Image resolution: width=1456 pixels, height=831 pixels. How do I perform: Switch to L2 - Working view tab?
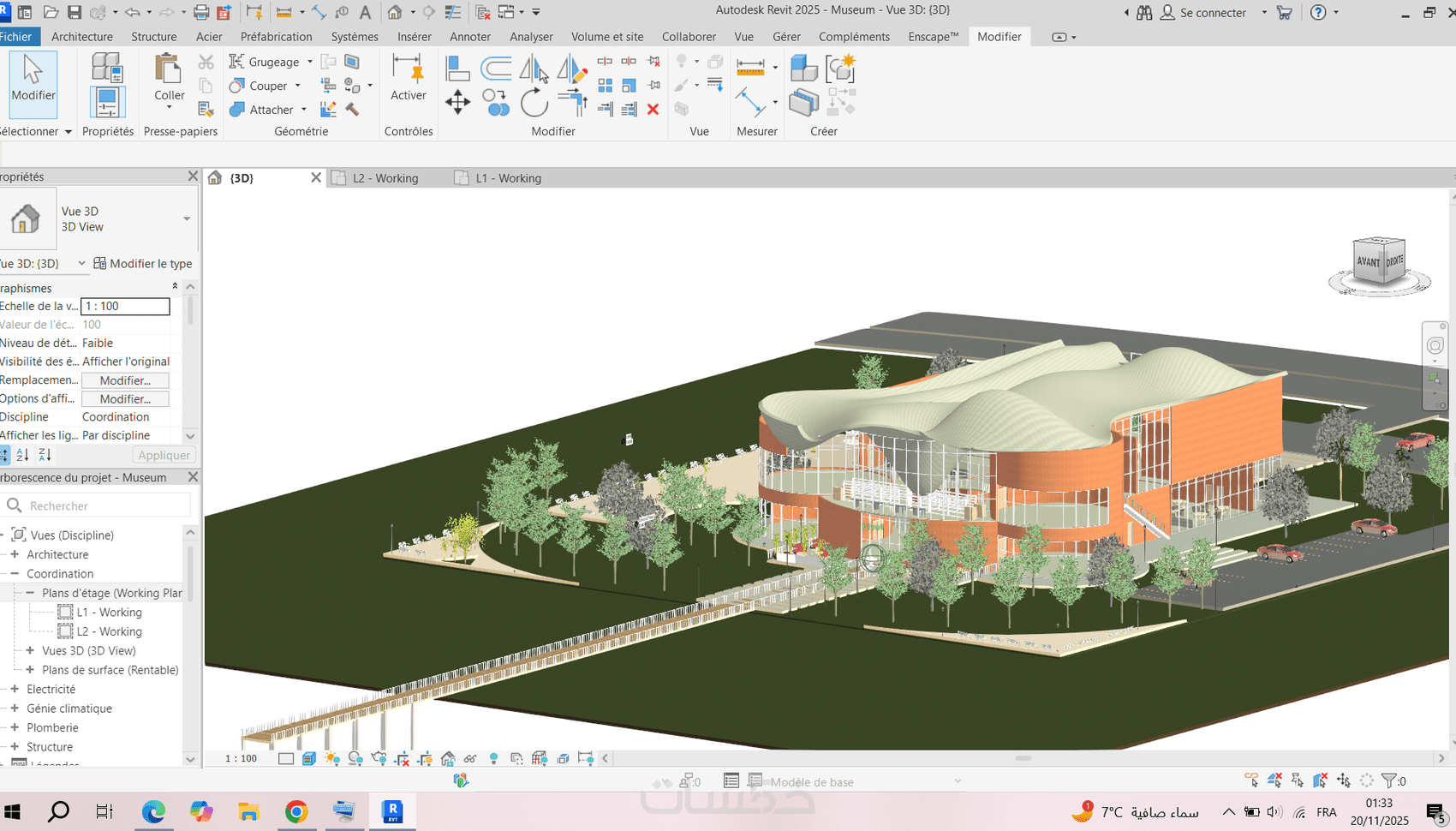pos(385,178)
